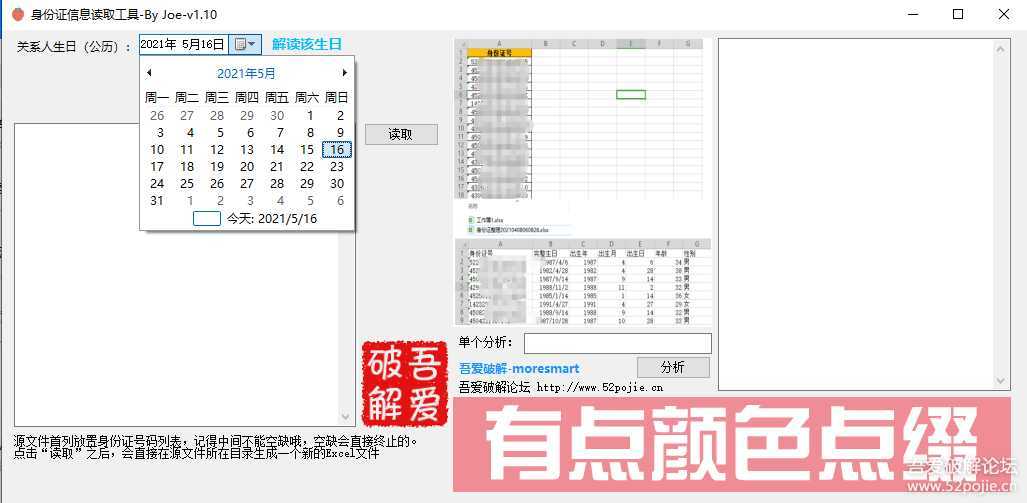
Task: Select June 6 greyed day in calendar
Action: tap(340, 200)
